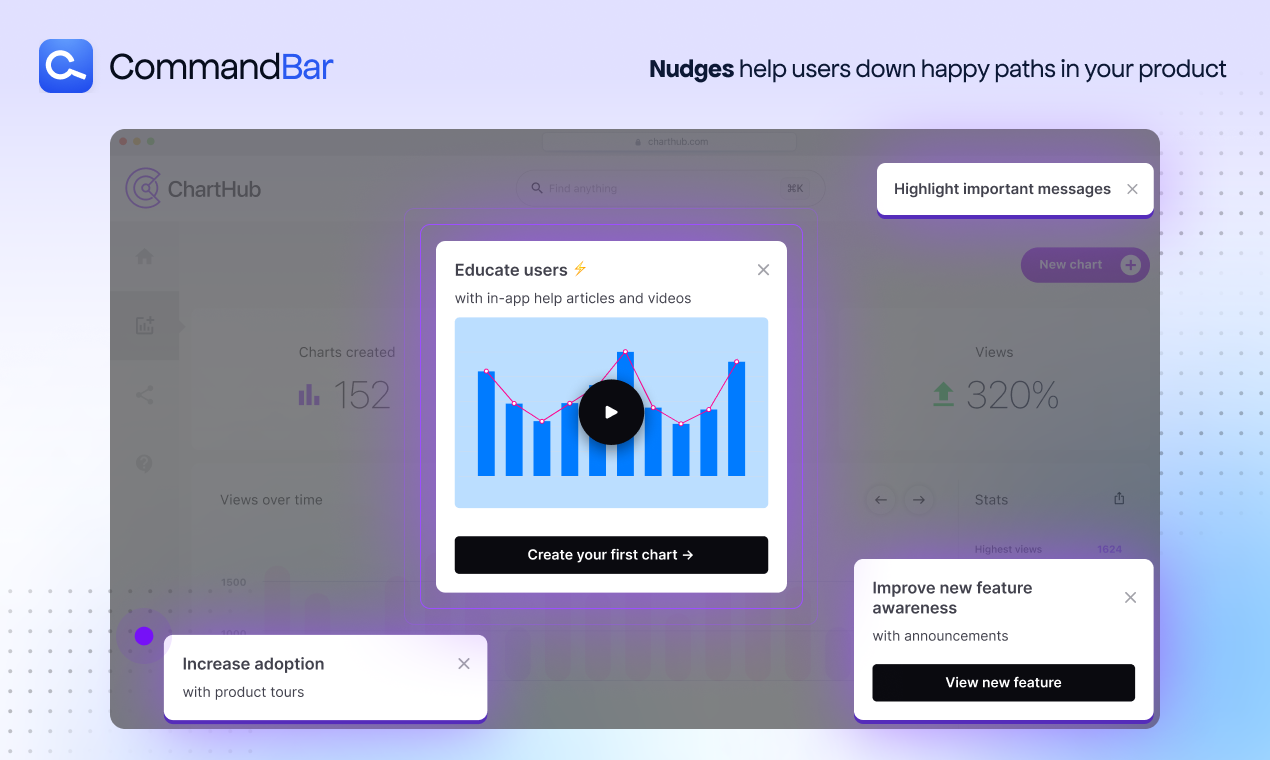Click the Charts created bar chart icon
This screenshot has width=1270, height=760.
309,395
